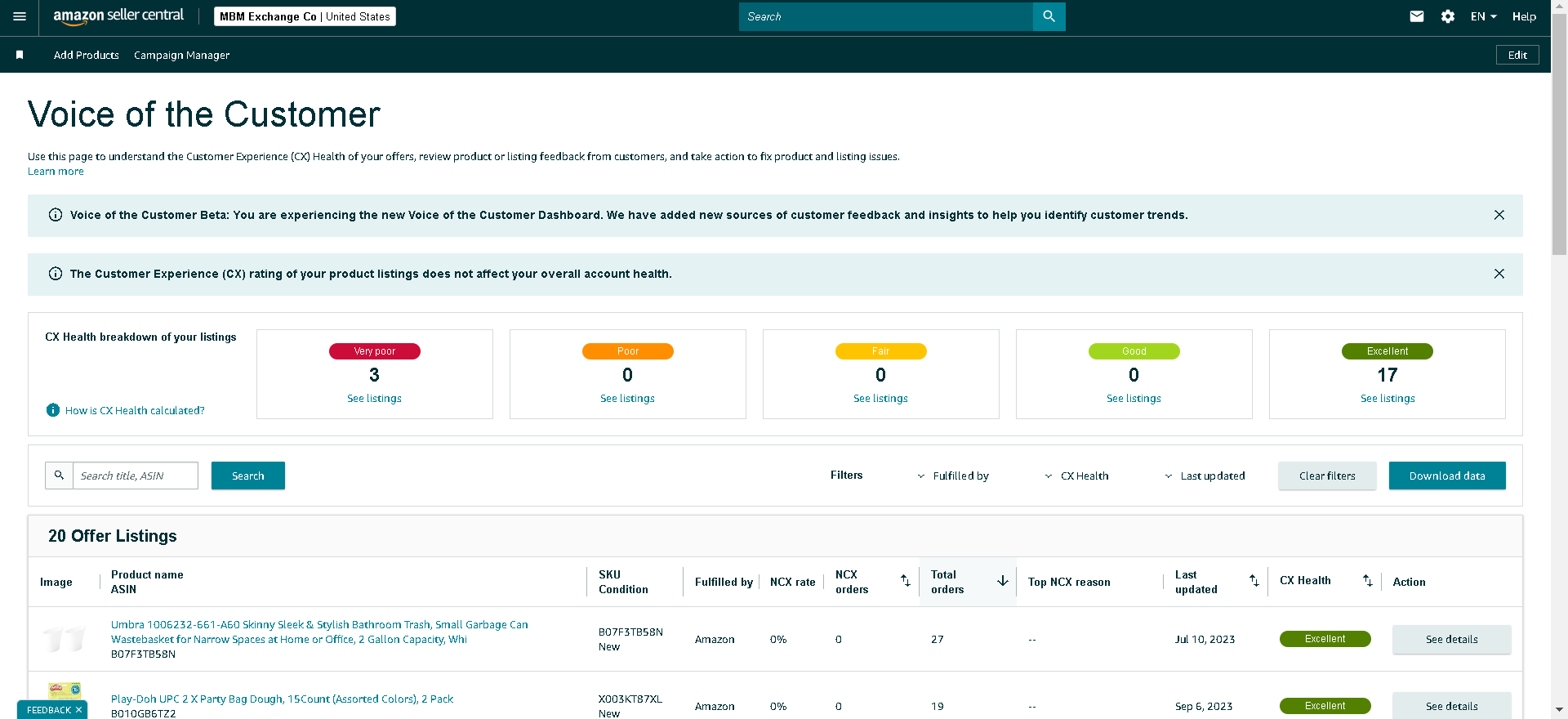Click the Product name ASIN column header

[147, 582]
